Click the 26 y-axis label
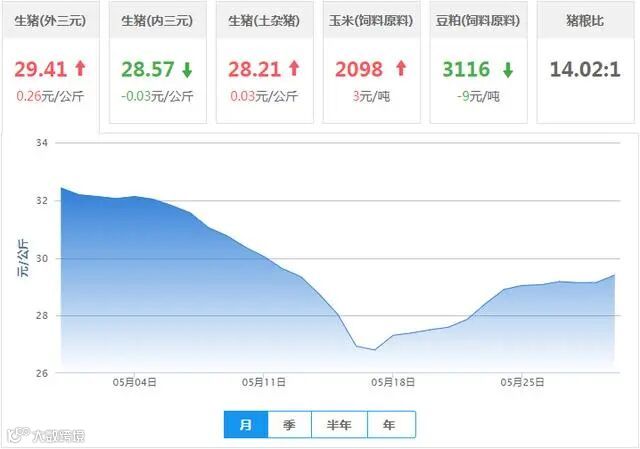The height and width of the screenshot is (449, 640). point(42,373)
